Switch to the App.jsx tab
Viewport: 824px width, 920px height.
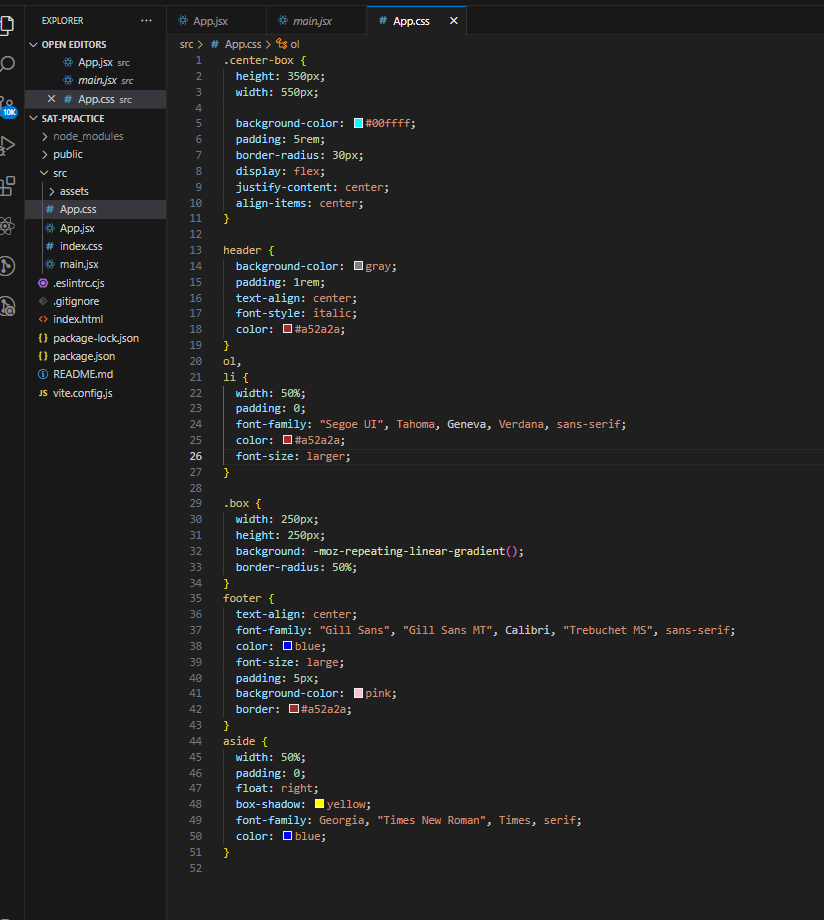click(x=213, y=20)
